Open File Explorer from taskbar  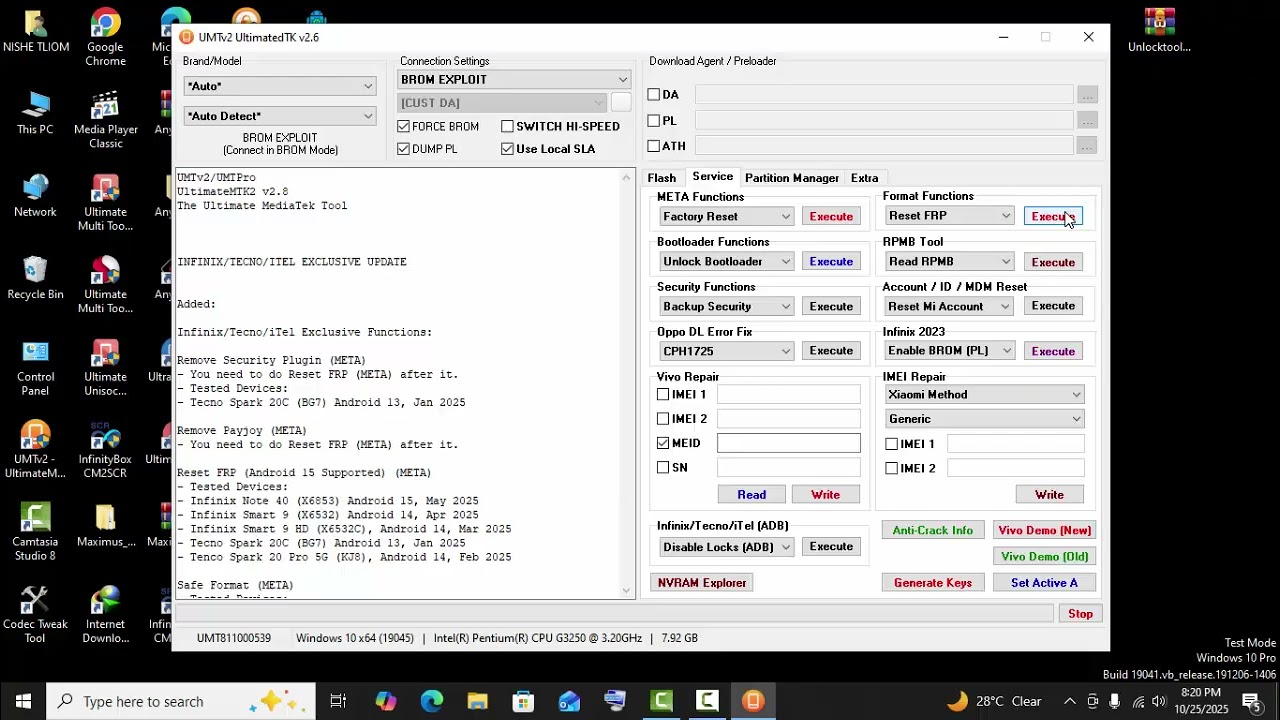click(x=477, y=701)
